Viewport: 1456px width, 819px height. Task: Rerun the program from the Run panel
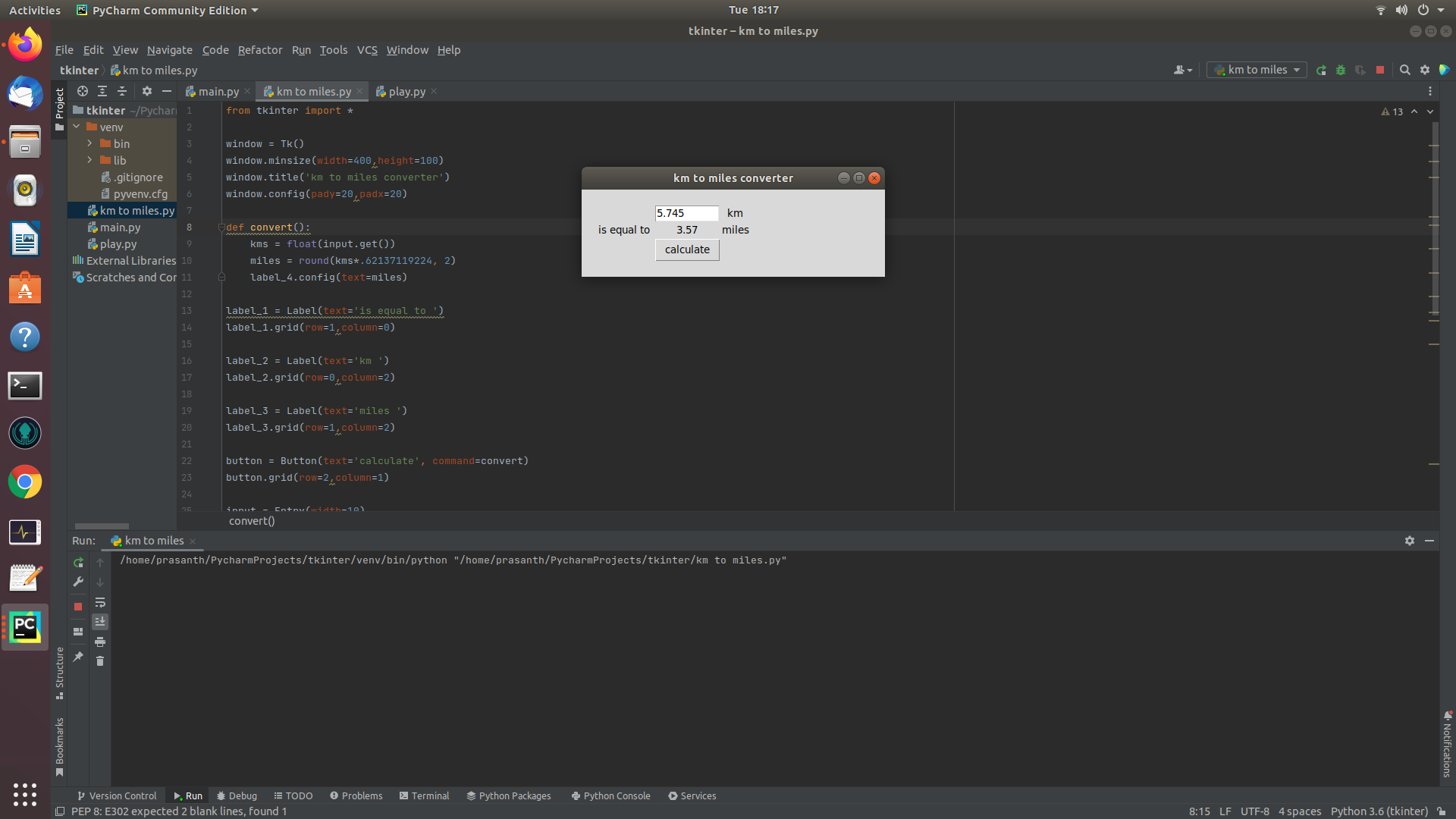pyautogui.click(x=78, y=563)
